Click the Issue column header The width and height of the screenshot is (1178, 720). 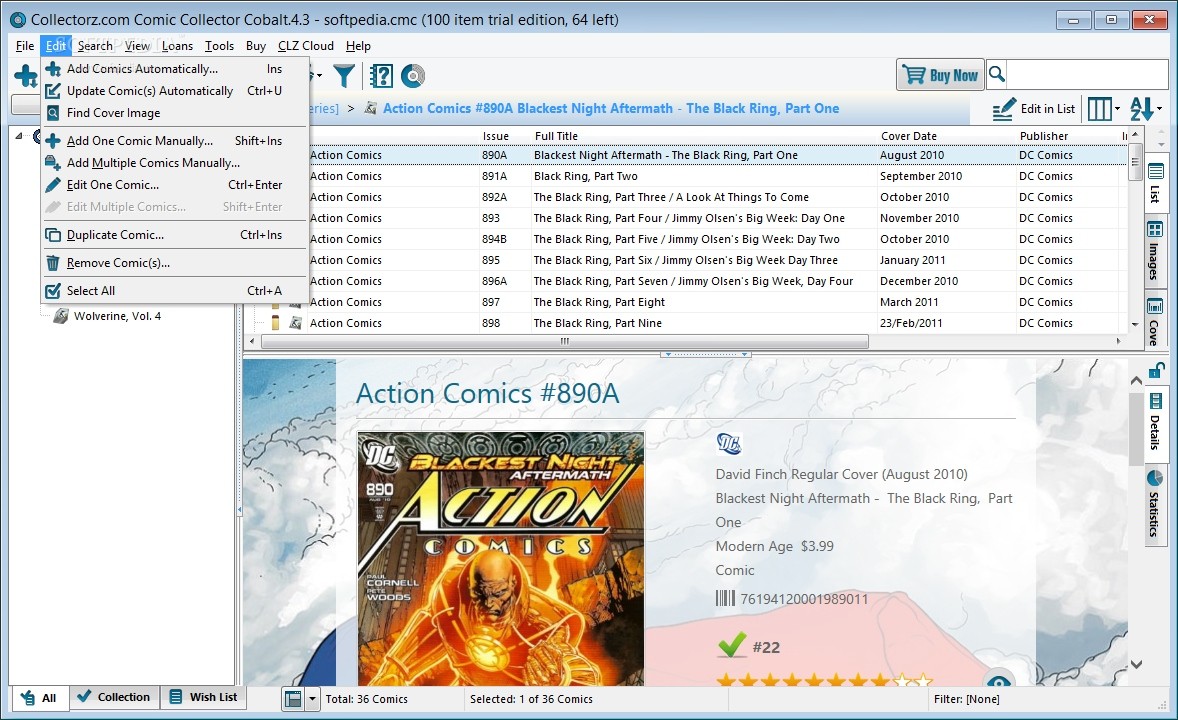[496, 136]
